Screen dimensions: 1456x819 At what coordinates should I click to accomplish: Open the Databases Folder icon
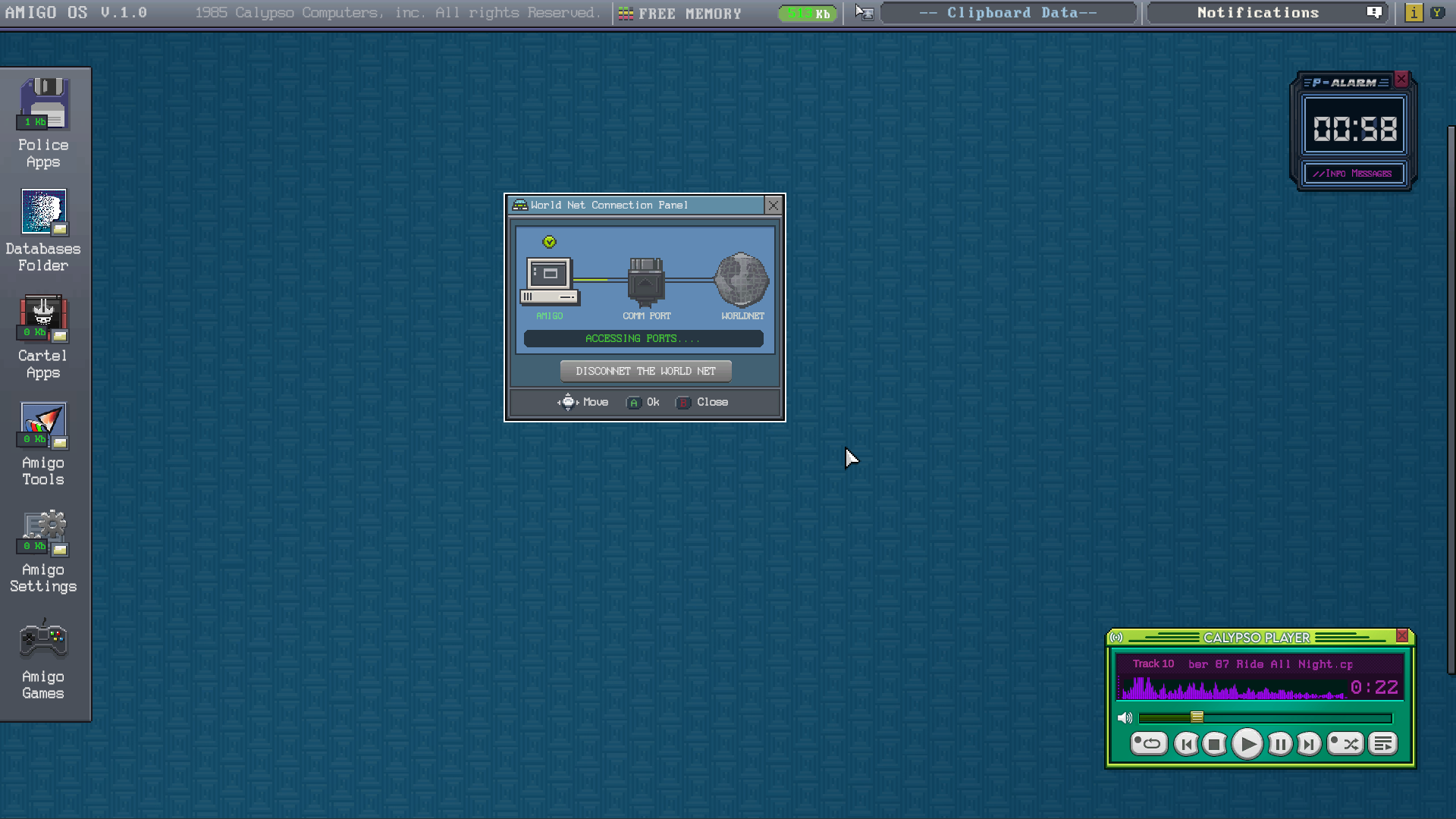[43, 212]
